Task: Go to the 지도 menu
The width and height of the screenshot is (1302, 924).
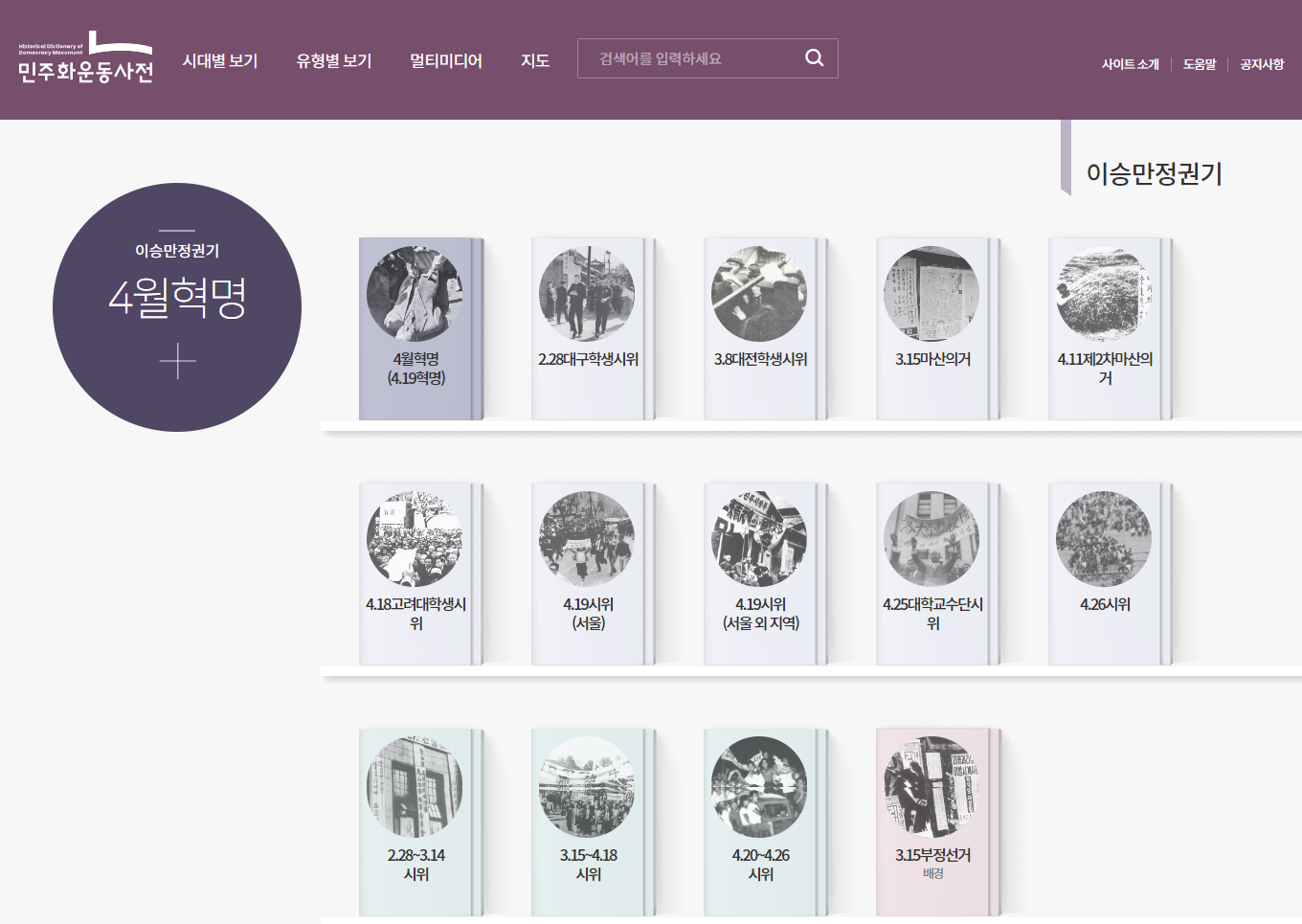Action: point(534,60)
